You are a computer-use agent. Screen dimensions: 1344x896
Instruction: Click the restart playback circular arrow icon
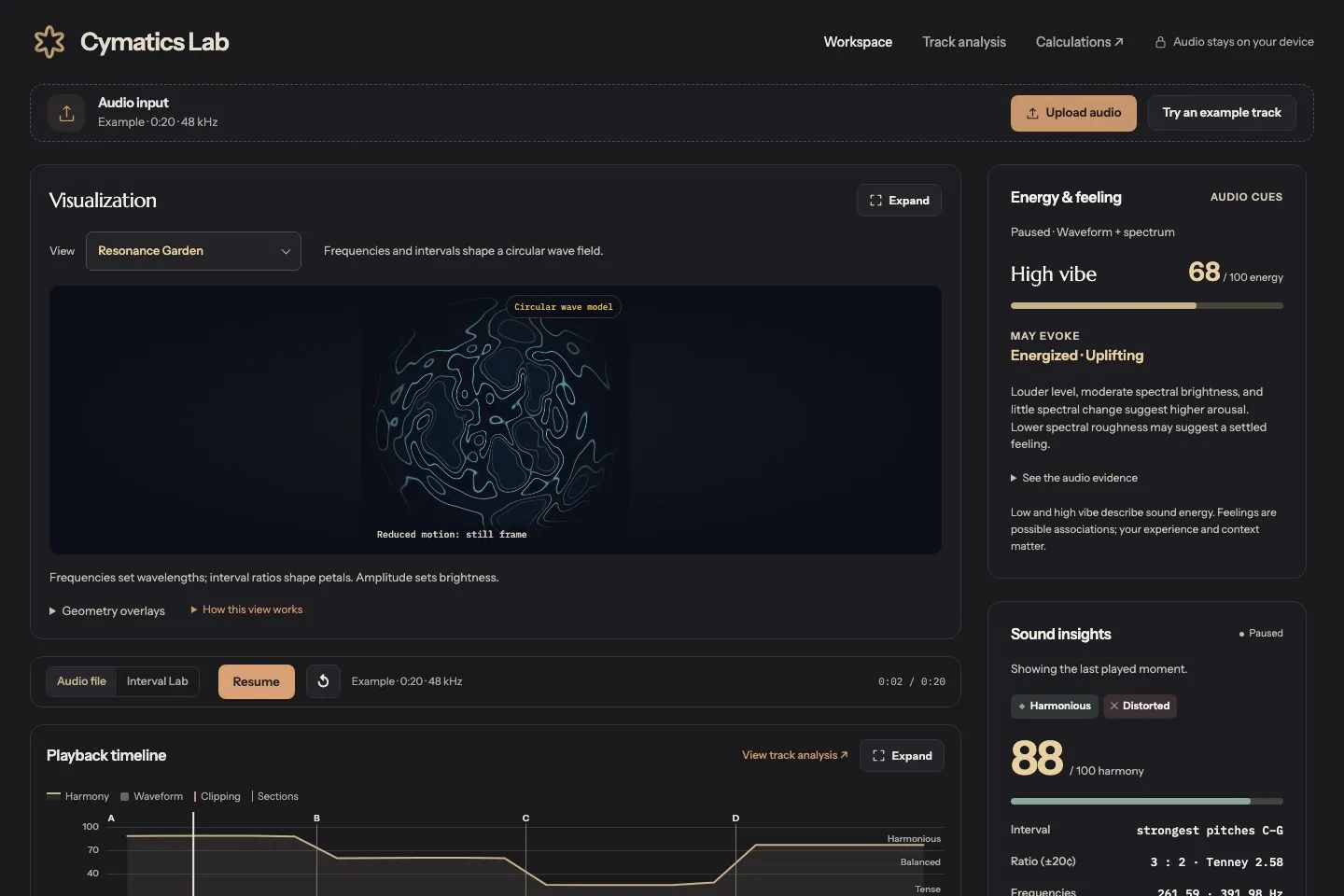coord(323,681)
